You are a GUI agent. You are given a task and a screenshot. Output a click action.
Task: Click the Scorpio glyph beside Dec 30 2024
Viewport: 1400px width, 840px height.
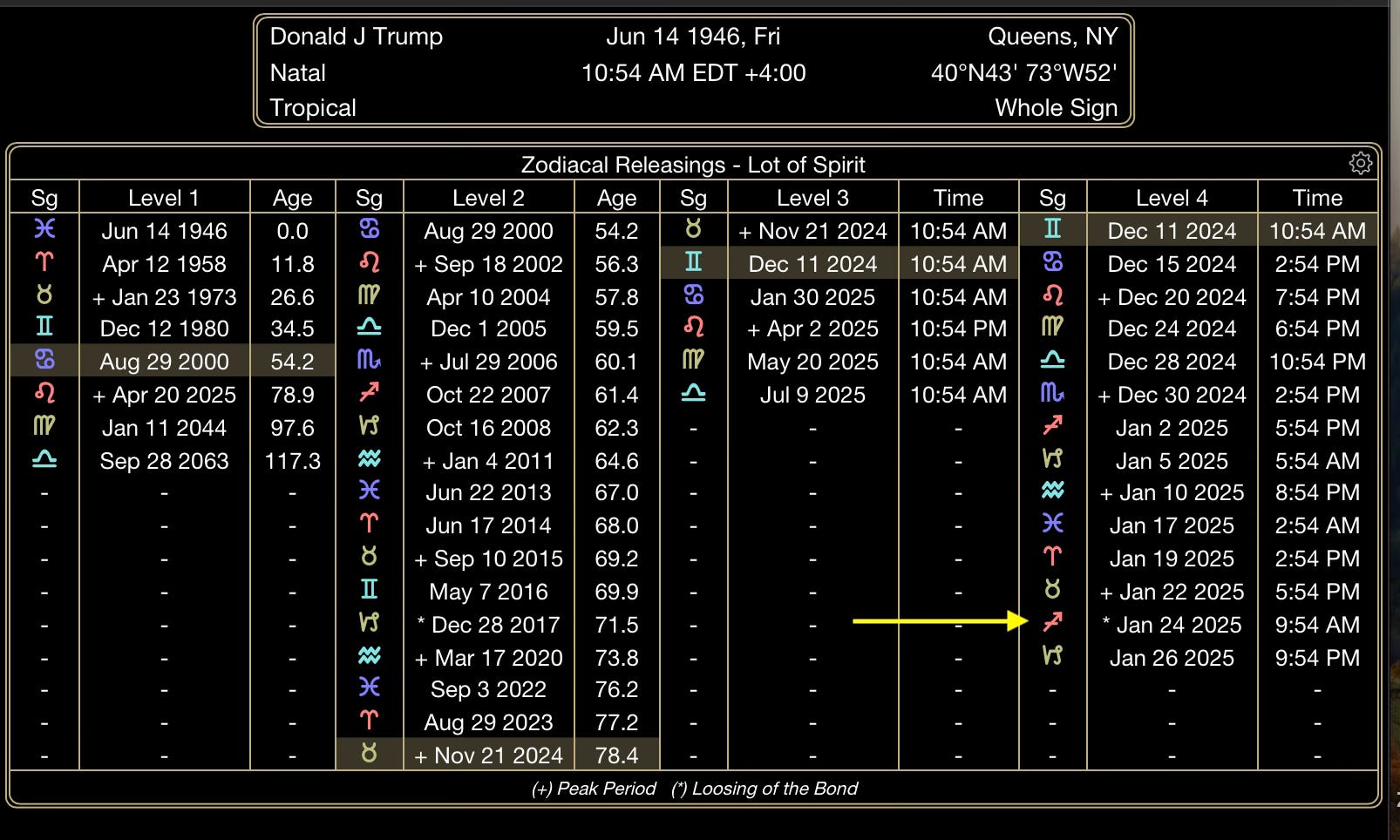coord(1052,393)
